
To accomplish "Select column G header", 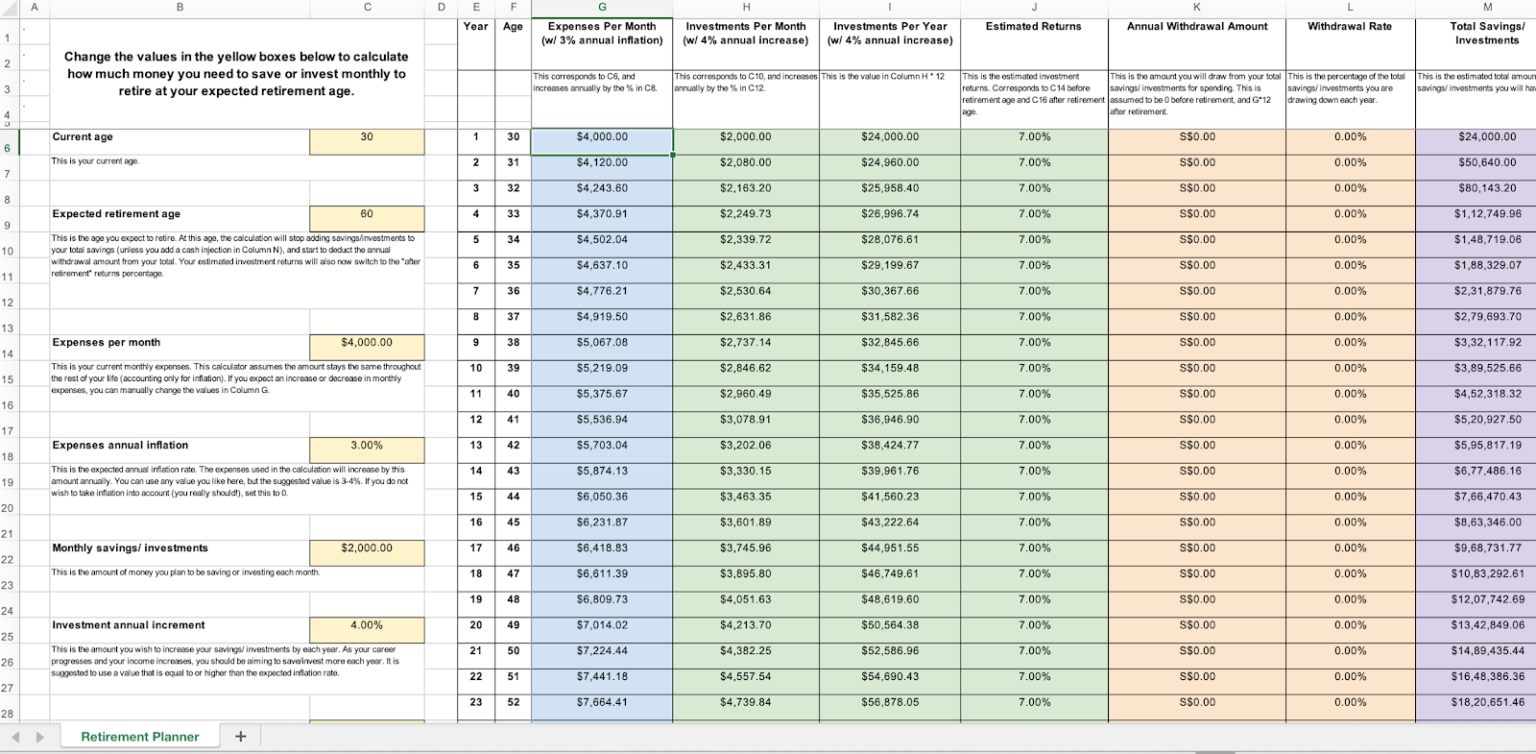I will point(601,8).
